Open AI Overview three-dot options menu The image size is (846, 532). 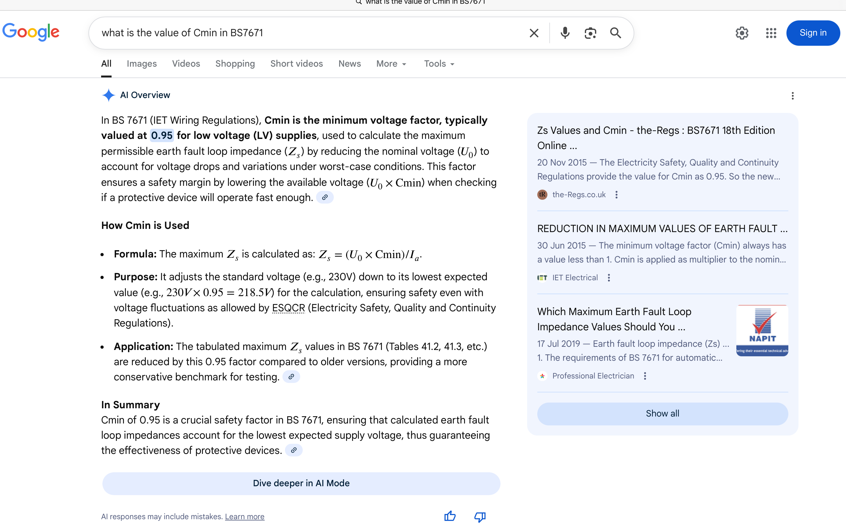(x=793, y=96)
